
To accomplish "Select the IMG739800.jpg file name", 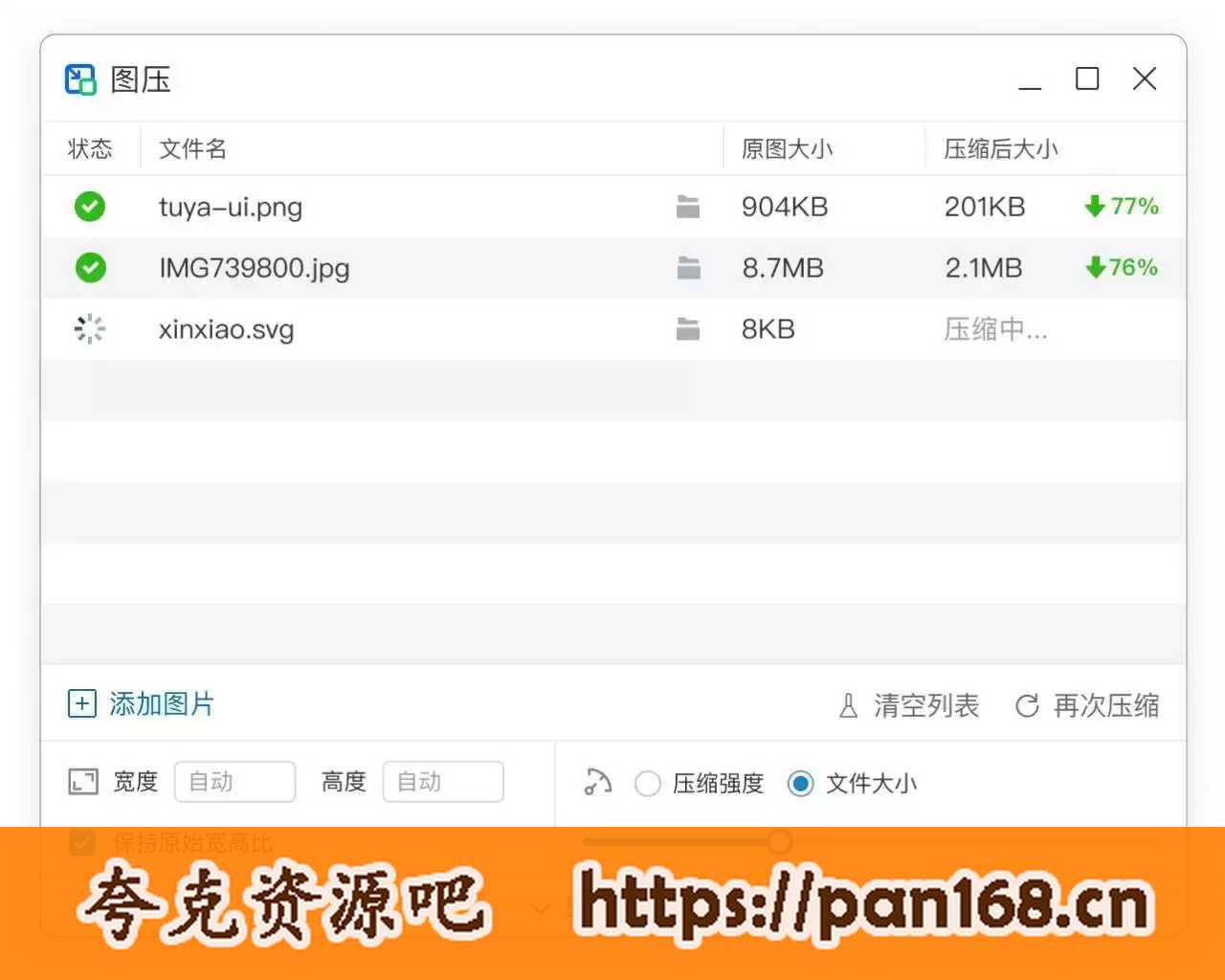I will point(255,268).
